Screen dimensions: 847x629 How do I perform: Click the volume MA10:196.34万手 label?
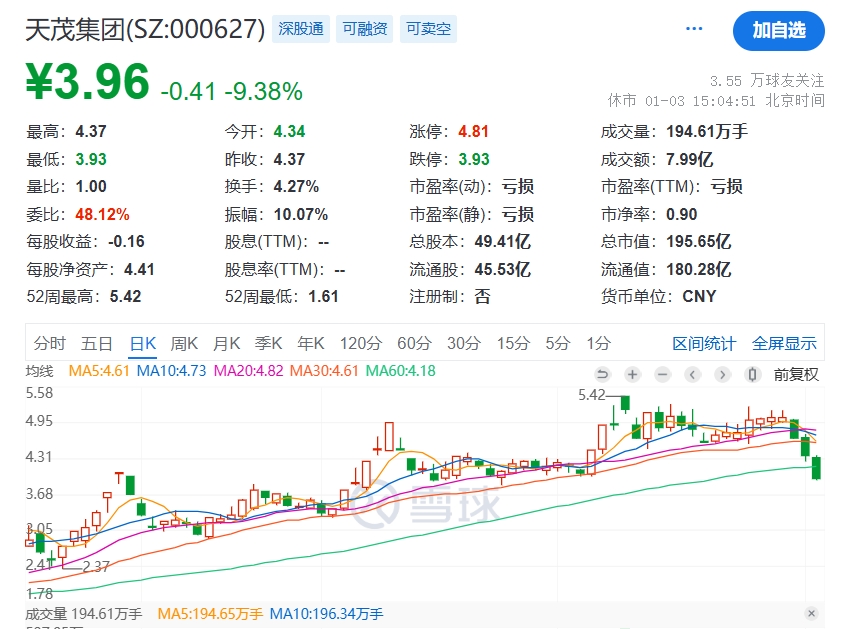coord(326,614)
